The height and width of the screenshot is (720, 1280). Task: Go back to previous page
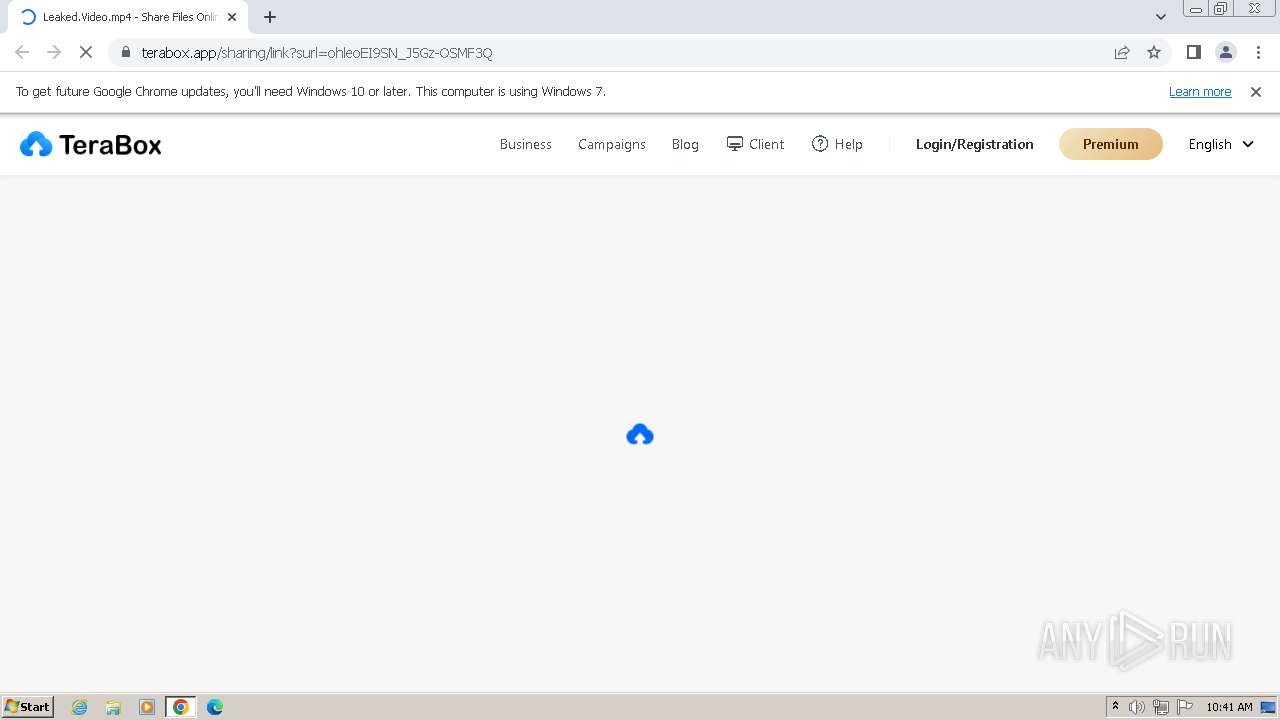(22, 52)
